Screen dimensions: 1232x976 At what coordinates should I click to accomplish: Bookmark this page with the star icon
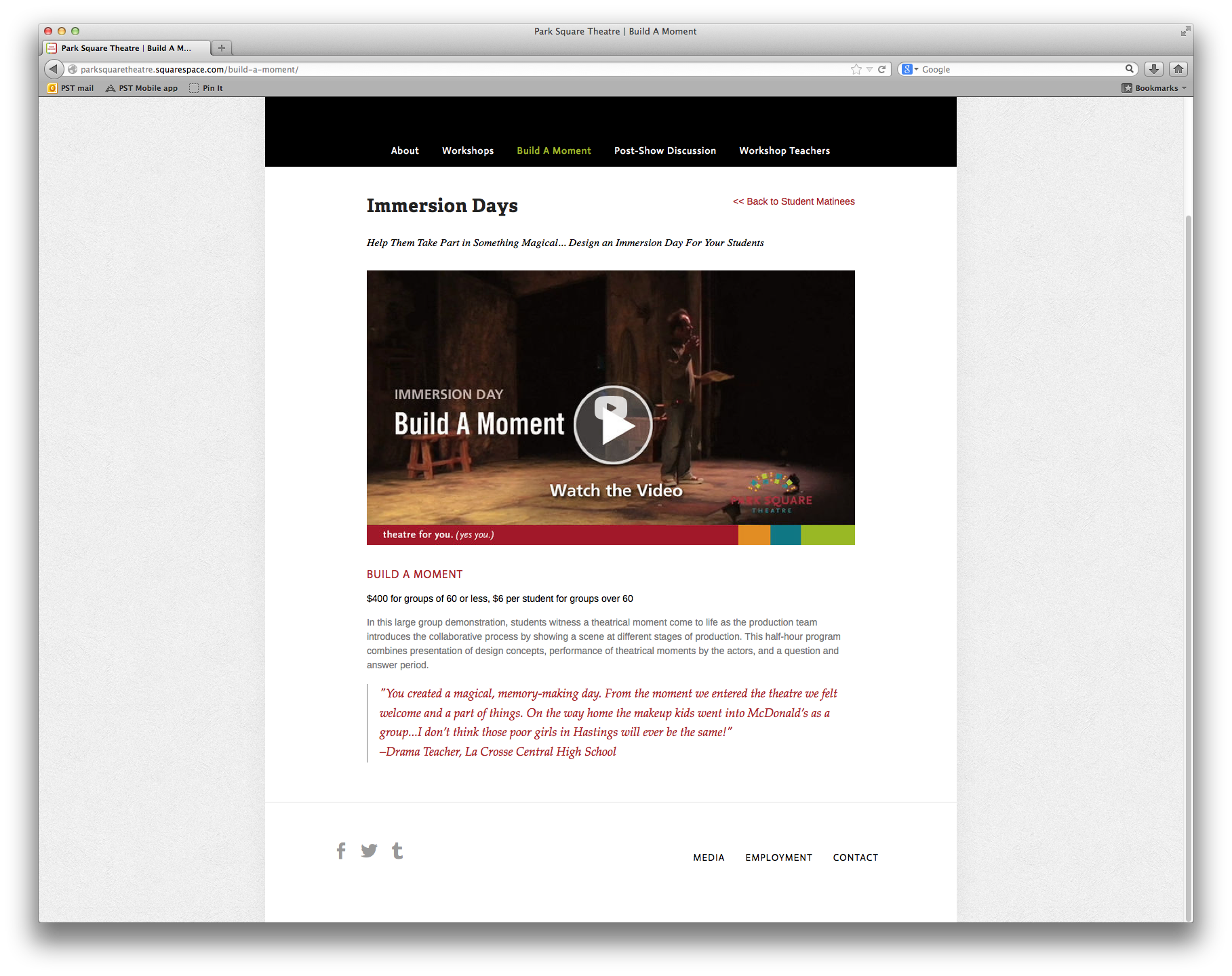(x=856, y=69)
